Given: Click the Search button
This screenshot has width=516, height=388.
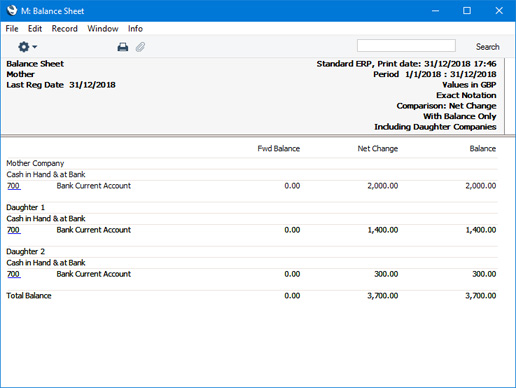Looking at the screenshot, I should (x=487, y=47).
